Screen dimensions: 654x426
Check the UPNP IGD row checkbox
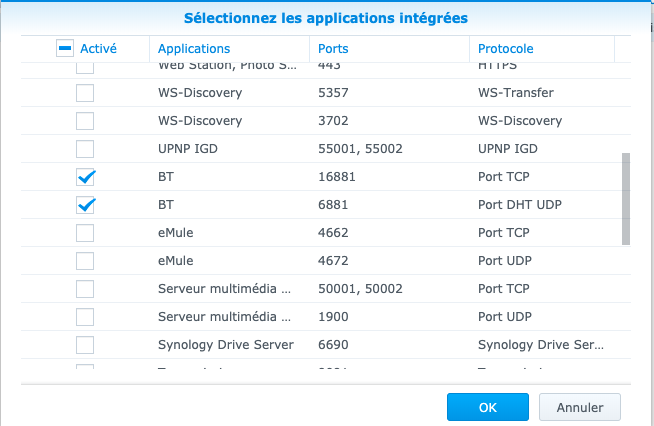pos(86,149)
